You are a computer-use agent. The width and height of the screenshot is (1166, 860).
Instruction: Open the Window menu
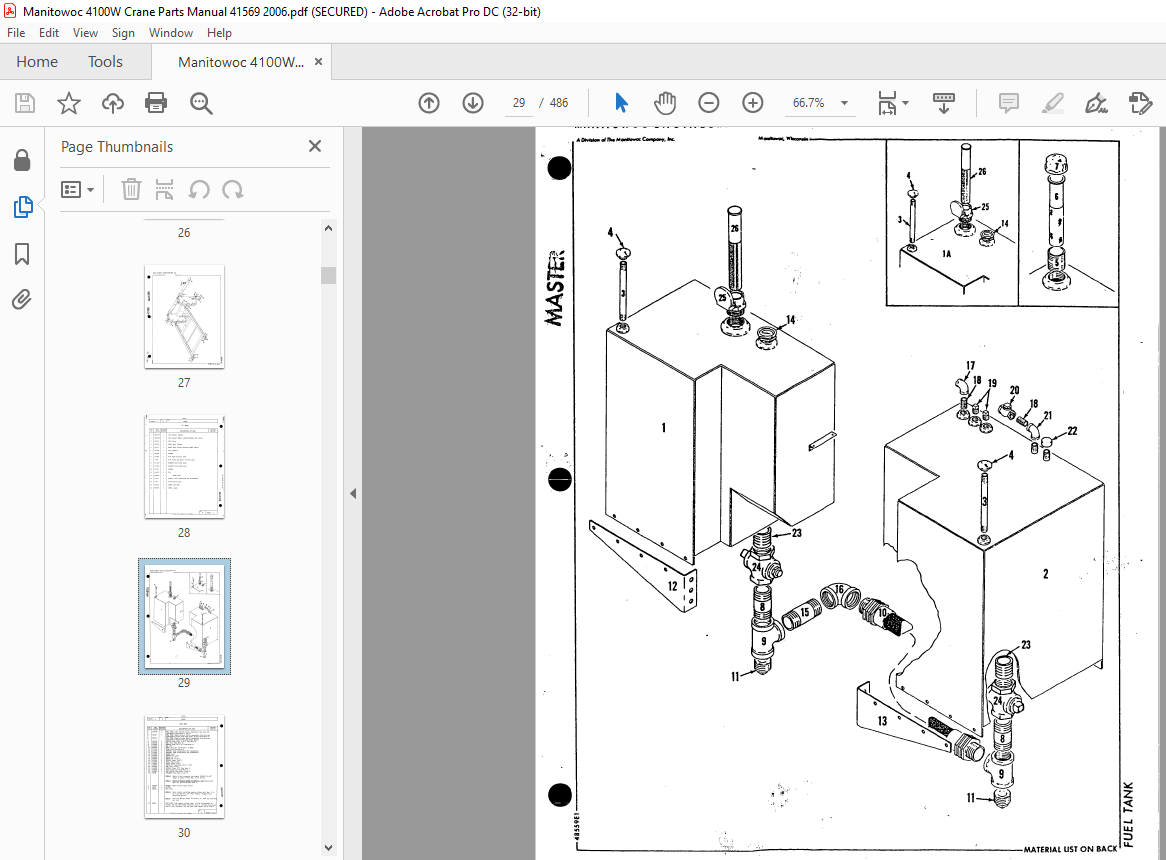click(x=171, y=33)
